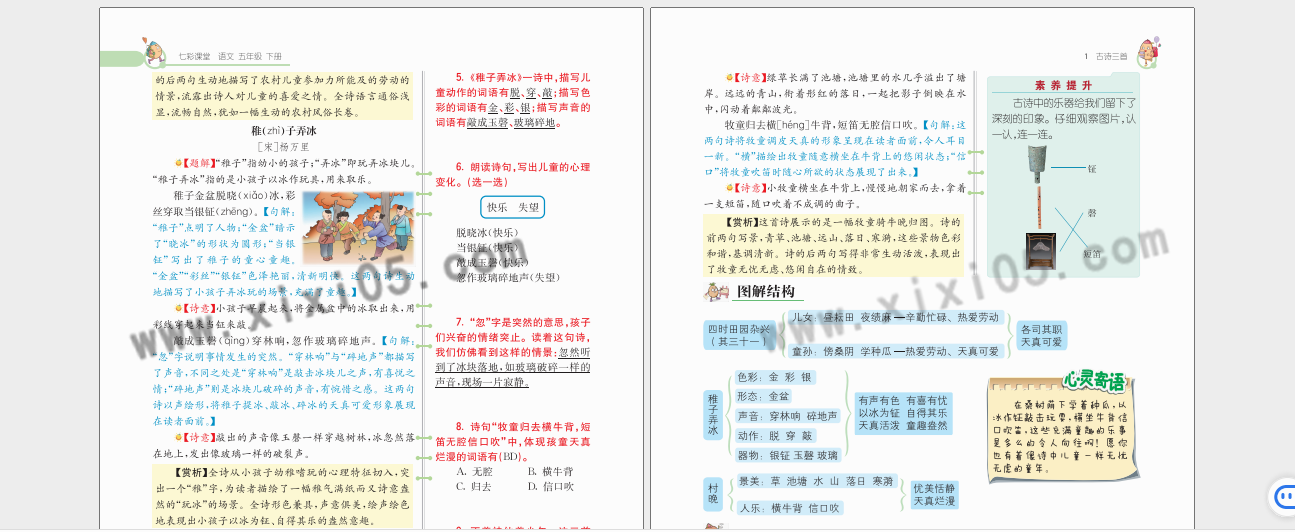
Task: Click the 优美恬静 天真烂漫 summary box
Action: (x=934, y=494)
